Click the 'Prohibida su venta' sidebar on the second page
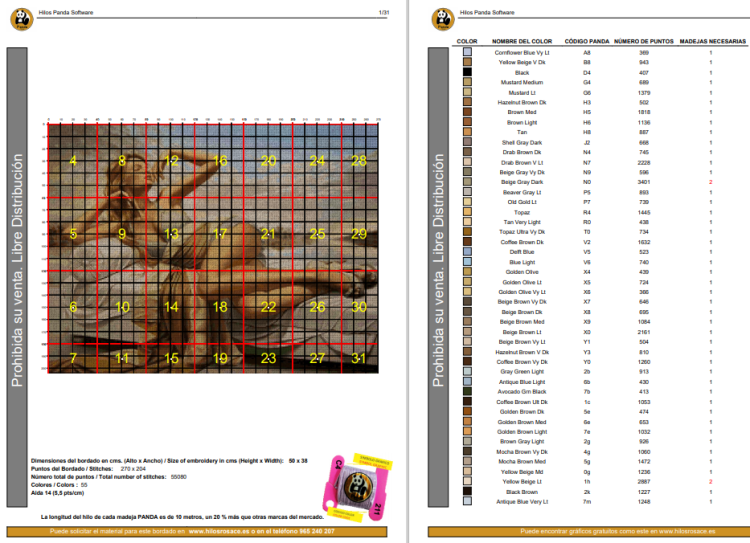This screenshot has width=750, height=543. pos(438,277)
